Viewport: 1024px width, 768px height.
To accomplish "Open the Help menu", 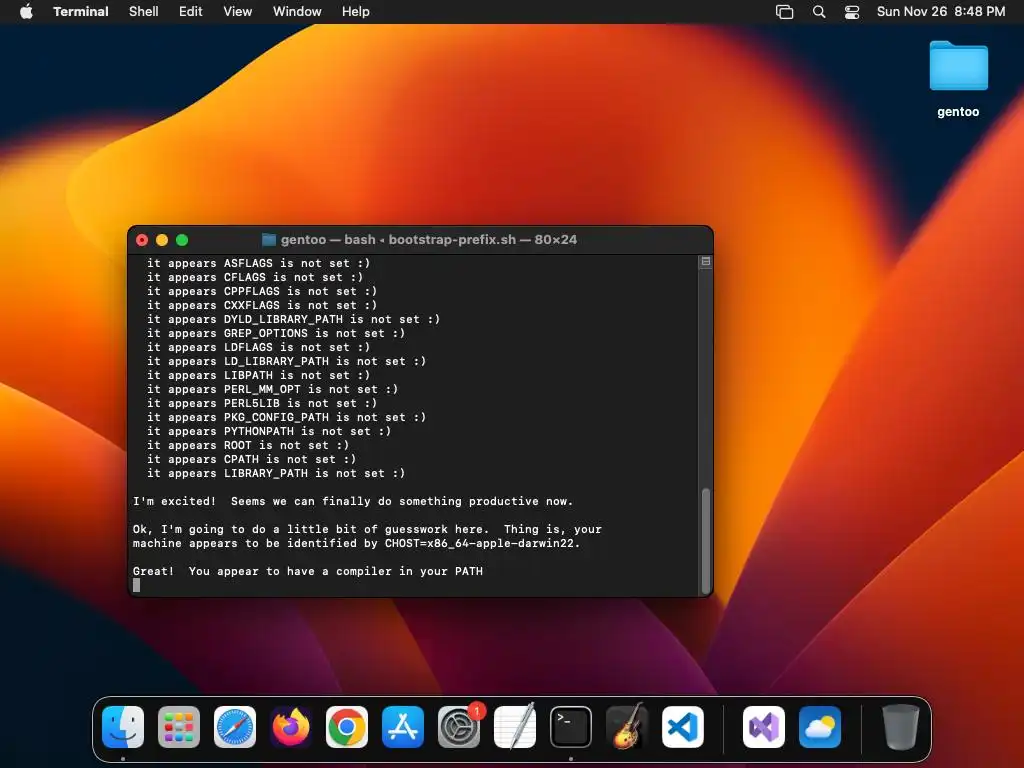I will pos(356,12).
